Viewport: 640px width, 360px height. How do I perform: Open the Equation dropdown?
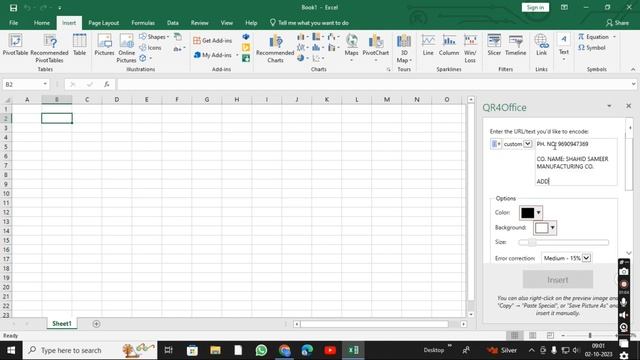614,37
